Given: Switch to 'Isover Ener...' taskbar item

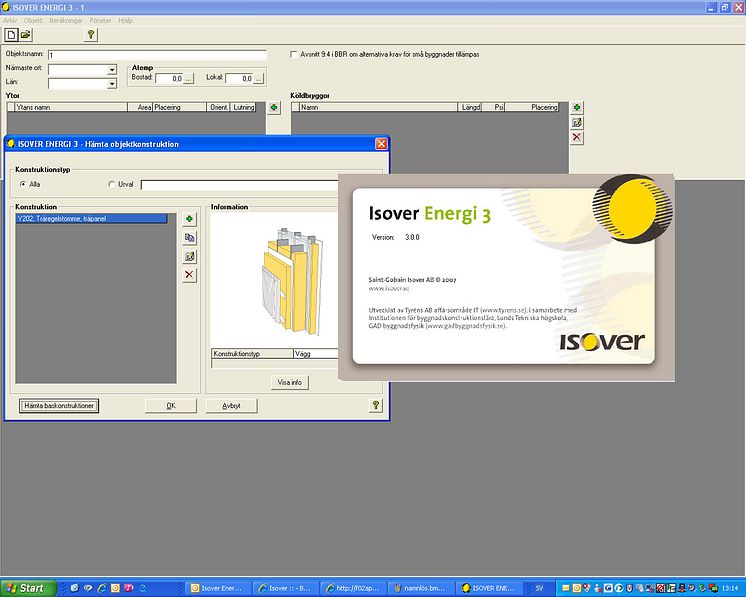Looking at the screenshot, I should tap(217, 588).
